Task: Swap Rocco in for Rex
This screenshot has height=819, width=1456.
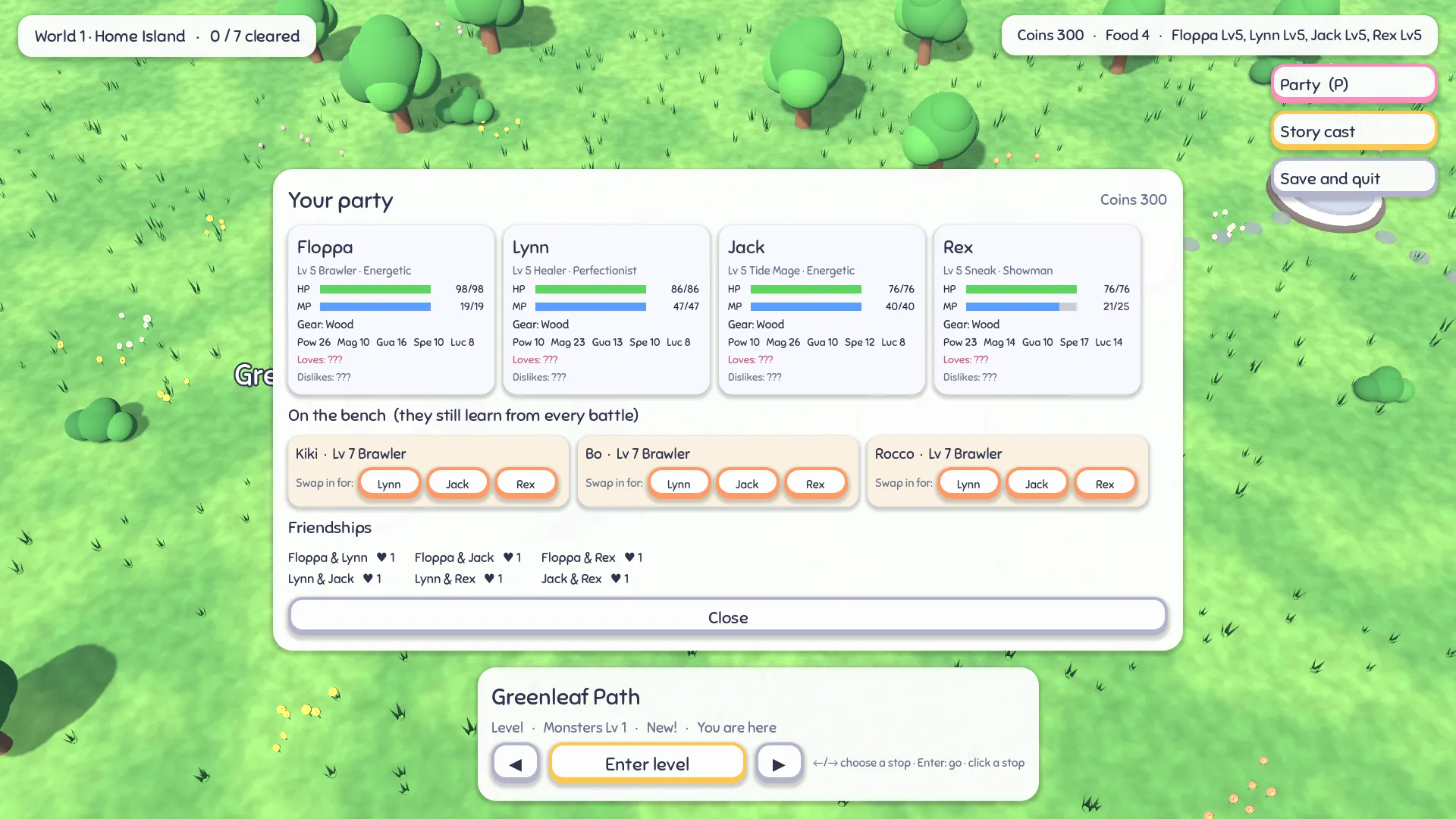Action: [1105, 484]
